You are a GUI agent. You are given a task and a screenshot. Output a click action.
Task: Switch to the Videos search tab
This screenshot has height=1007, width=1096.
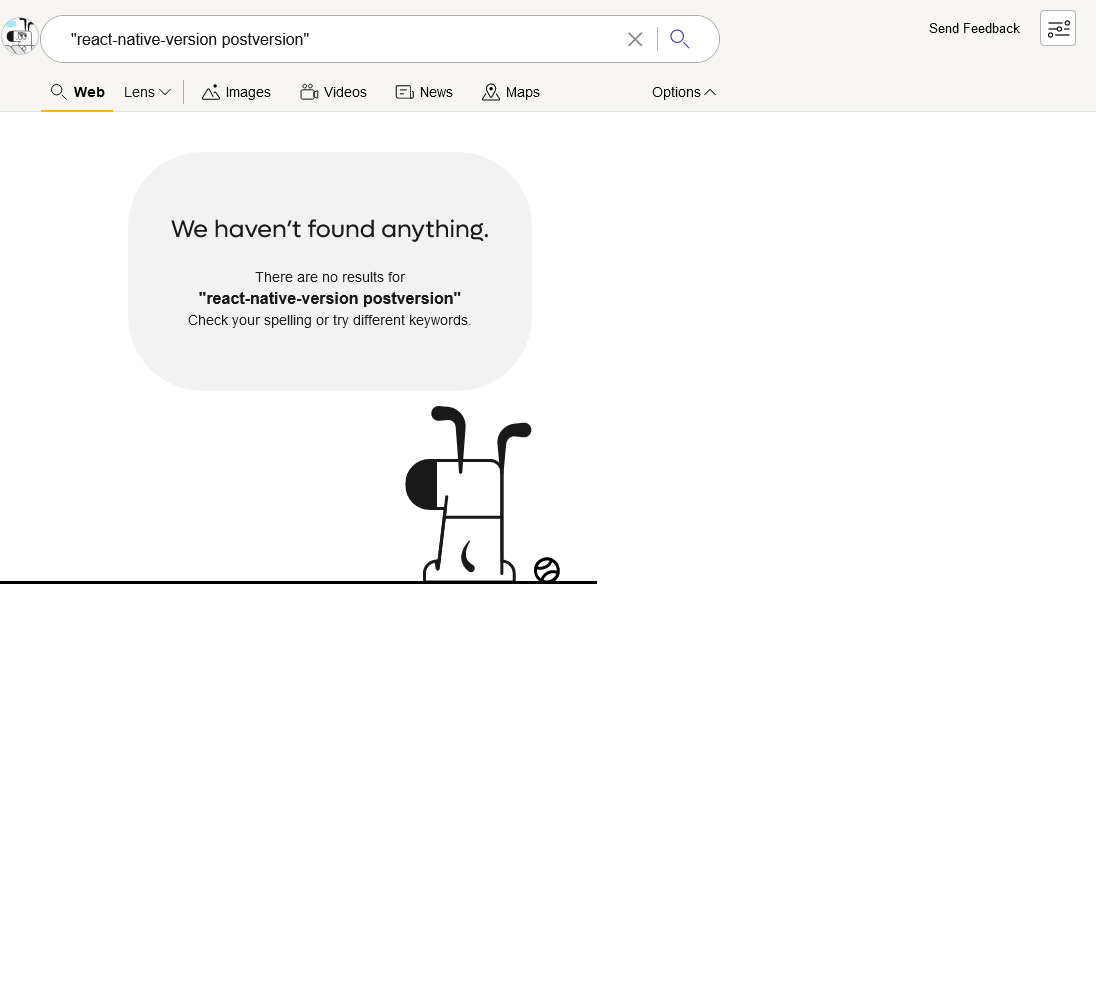(333, 92)
